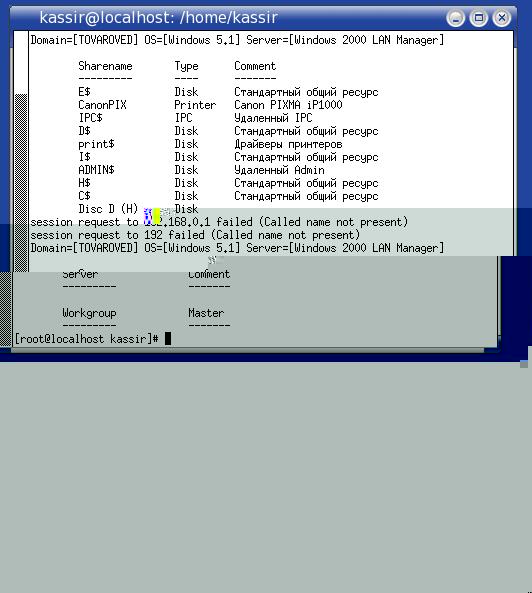Click the 'Удаленный IPC' comment
This screenshot has width=532, height=593.
point(273,118)
